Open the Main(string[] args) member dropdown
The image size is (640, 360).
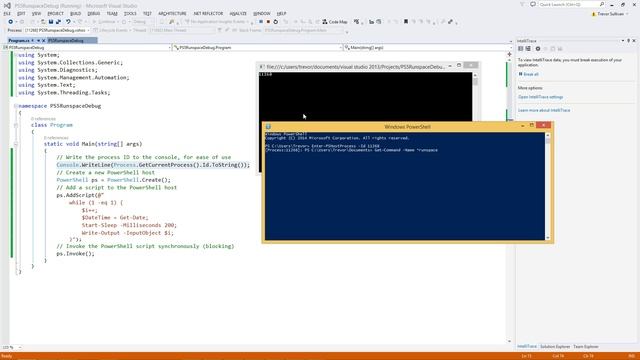pyautogui.click(x=428, y=48)
